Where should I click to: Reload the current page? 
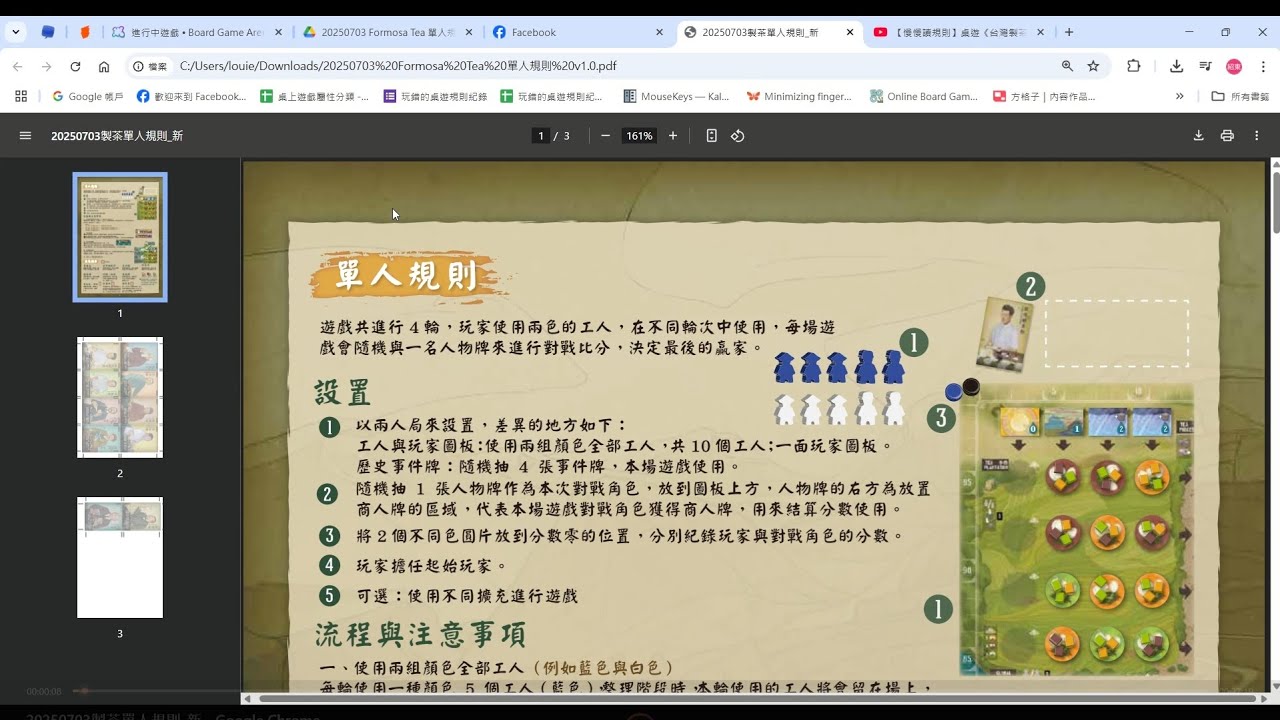[x=75, y=66]
